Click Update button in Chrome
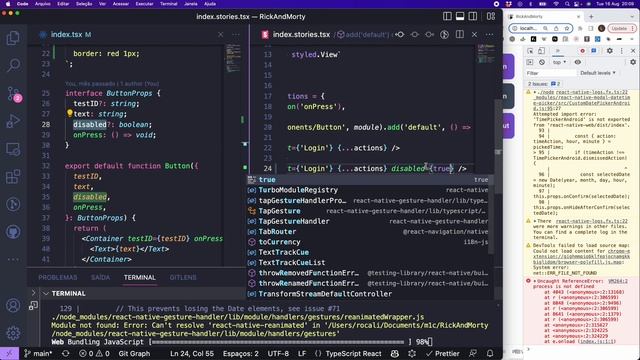 coord(622,28)
